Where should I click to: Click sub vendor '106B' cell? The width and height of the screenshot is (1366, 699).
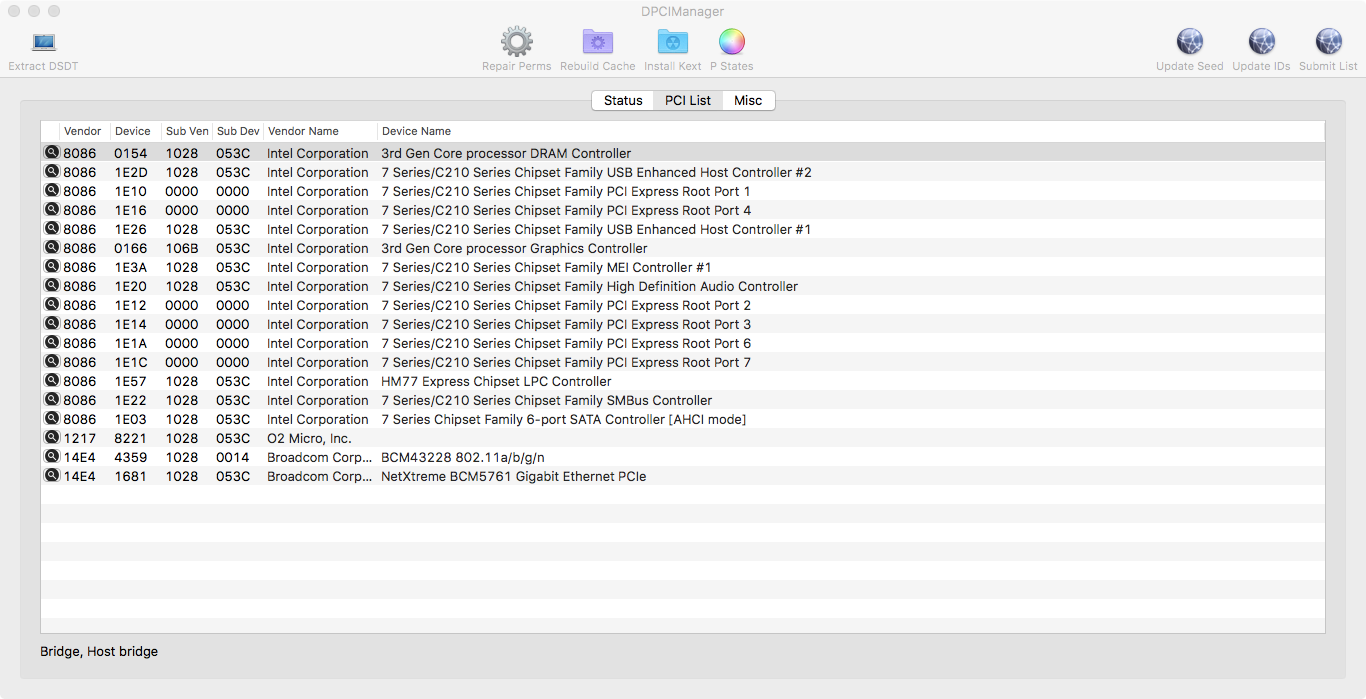click(x=182, y=249)
